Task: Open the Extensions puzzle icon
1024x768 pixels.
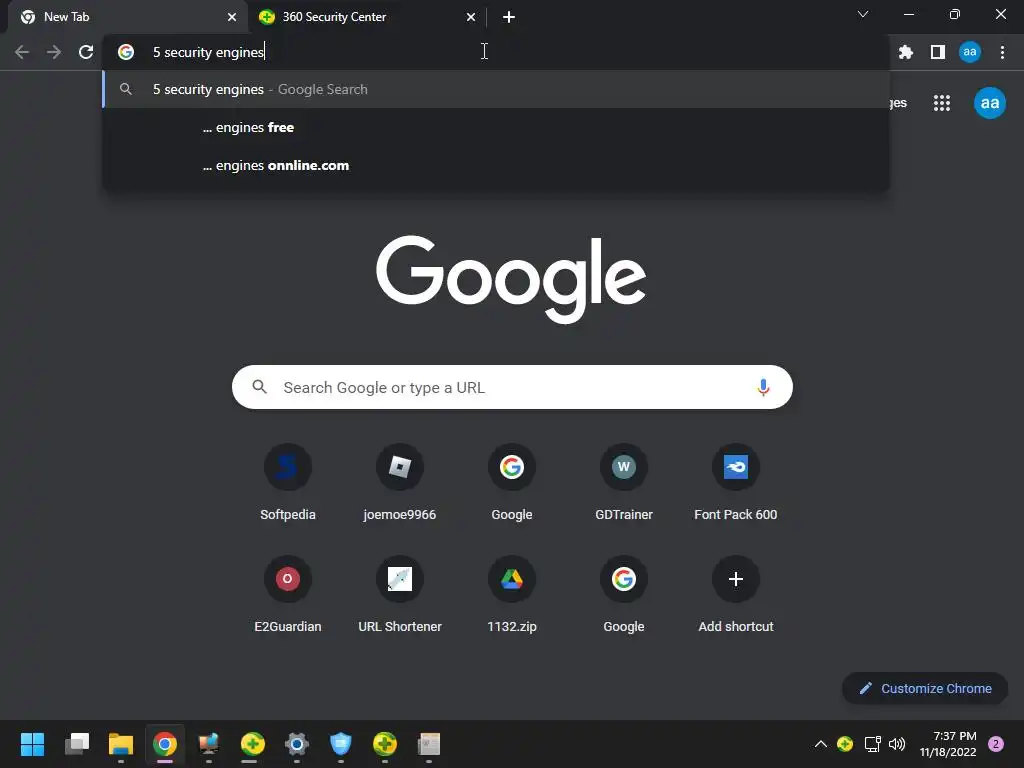Action: [906, 52]
